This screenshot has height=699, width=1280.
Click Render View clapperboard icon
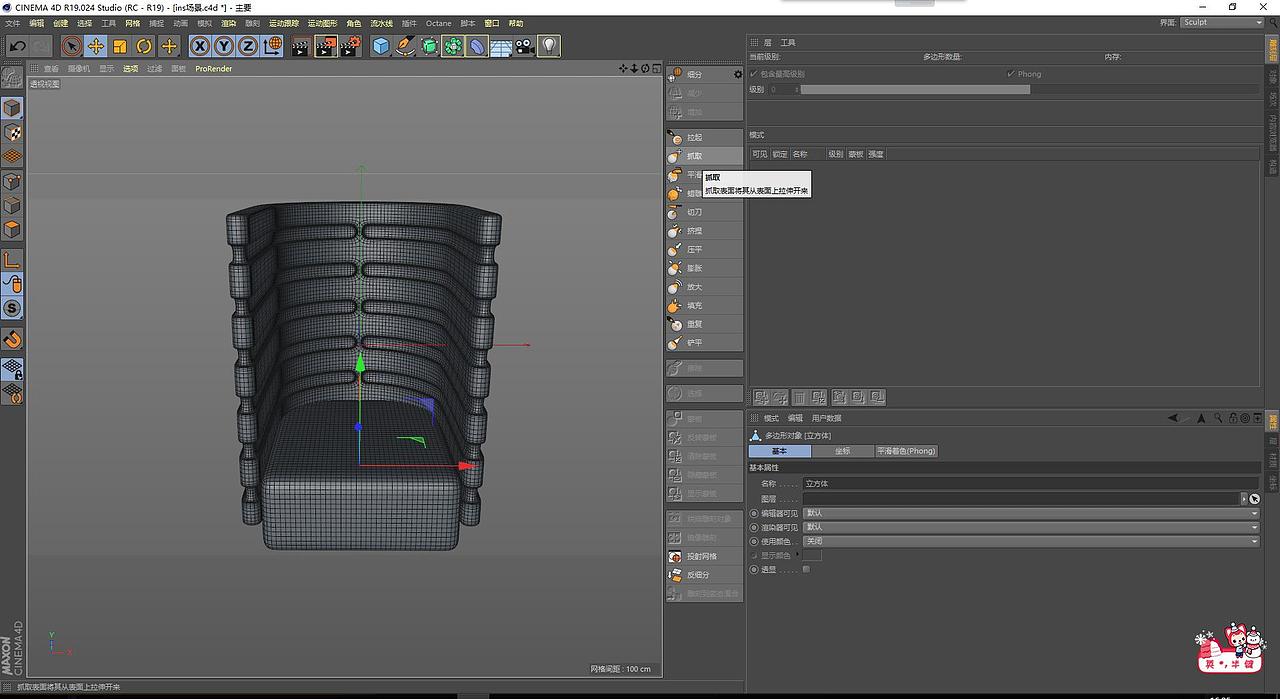pyautogui.click(x=301, y=46)
